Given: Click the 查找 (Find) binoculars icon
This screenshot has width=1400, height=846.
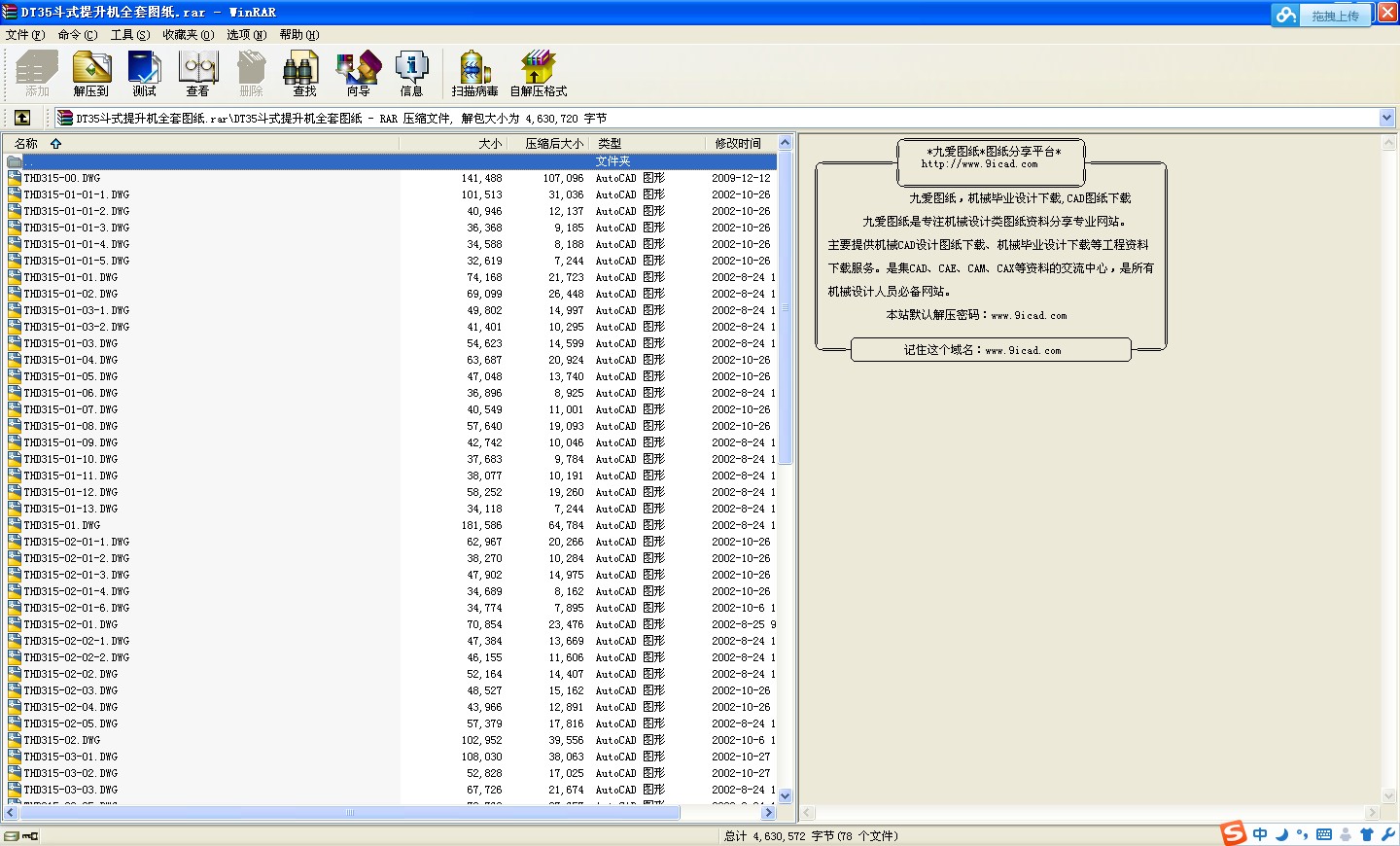Looking at the screenshot, I should tap(304, 73).
